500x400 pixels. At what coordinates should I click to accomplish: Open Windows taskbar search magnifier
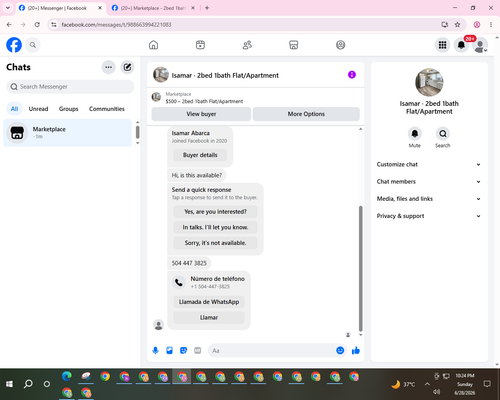pos(28,384)
